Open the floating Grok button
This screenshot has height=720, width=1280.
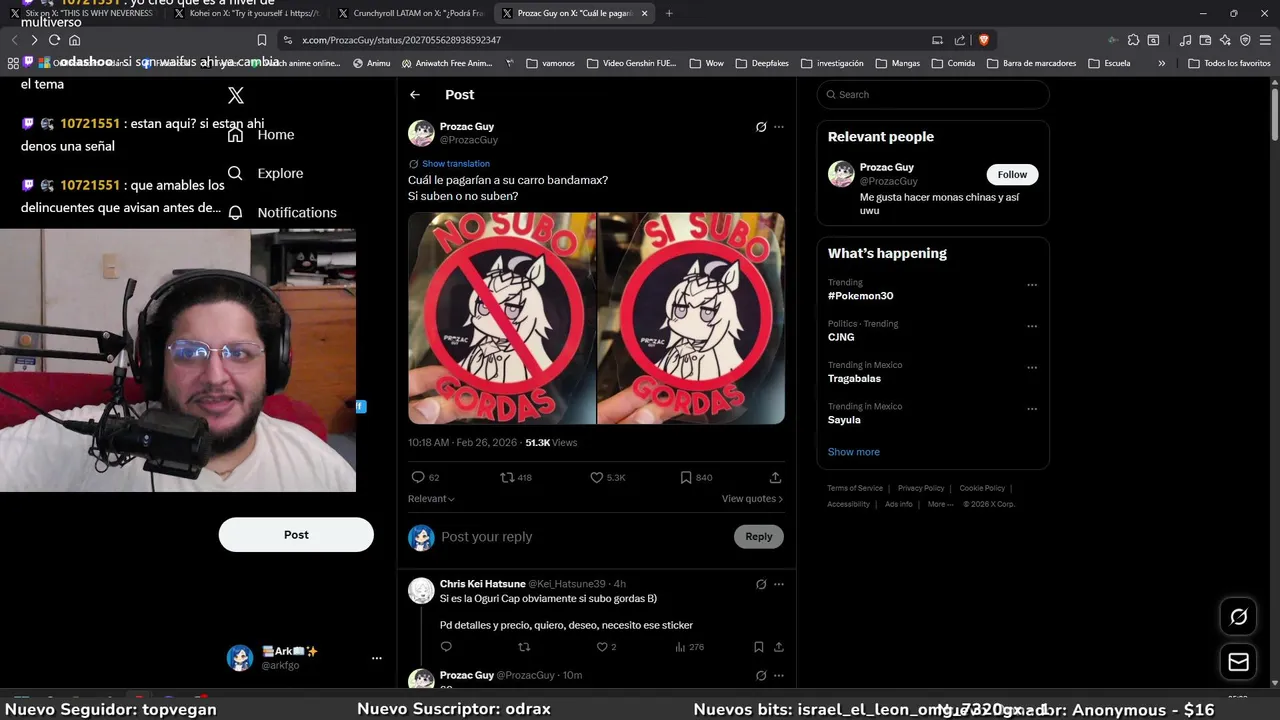click(x=1238, y=617)
